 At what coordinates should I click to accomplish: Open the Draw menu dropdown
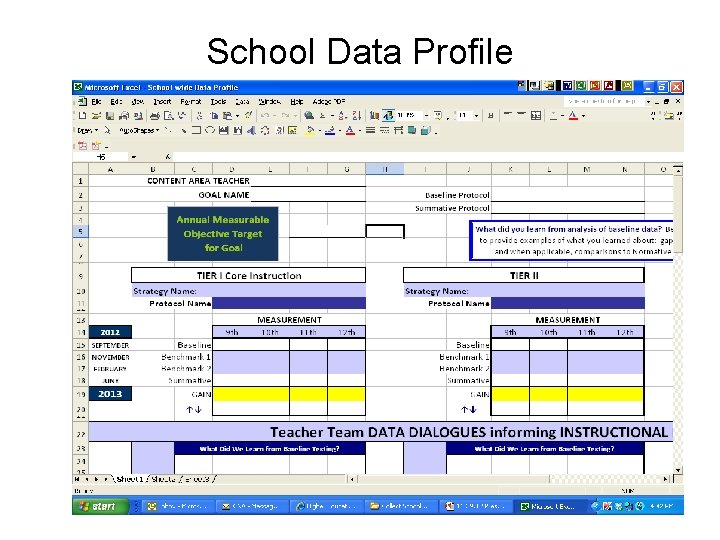click(88, 131)
